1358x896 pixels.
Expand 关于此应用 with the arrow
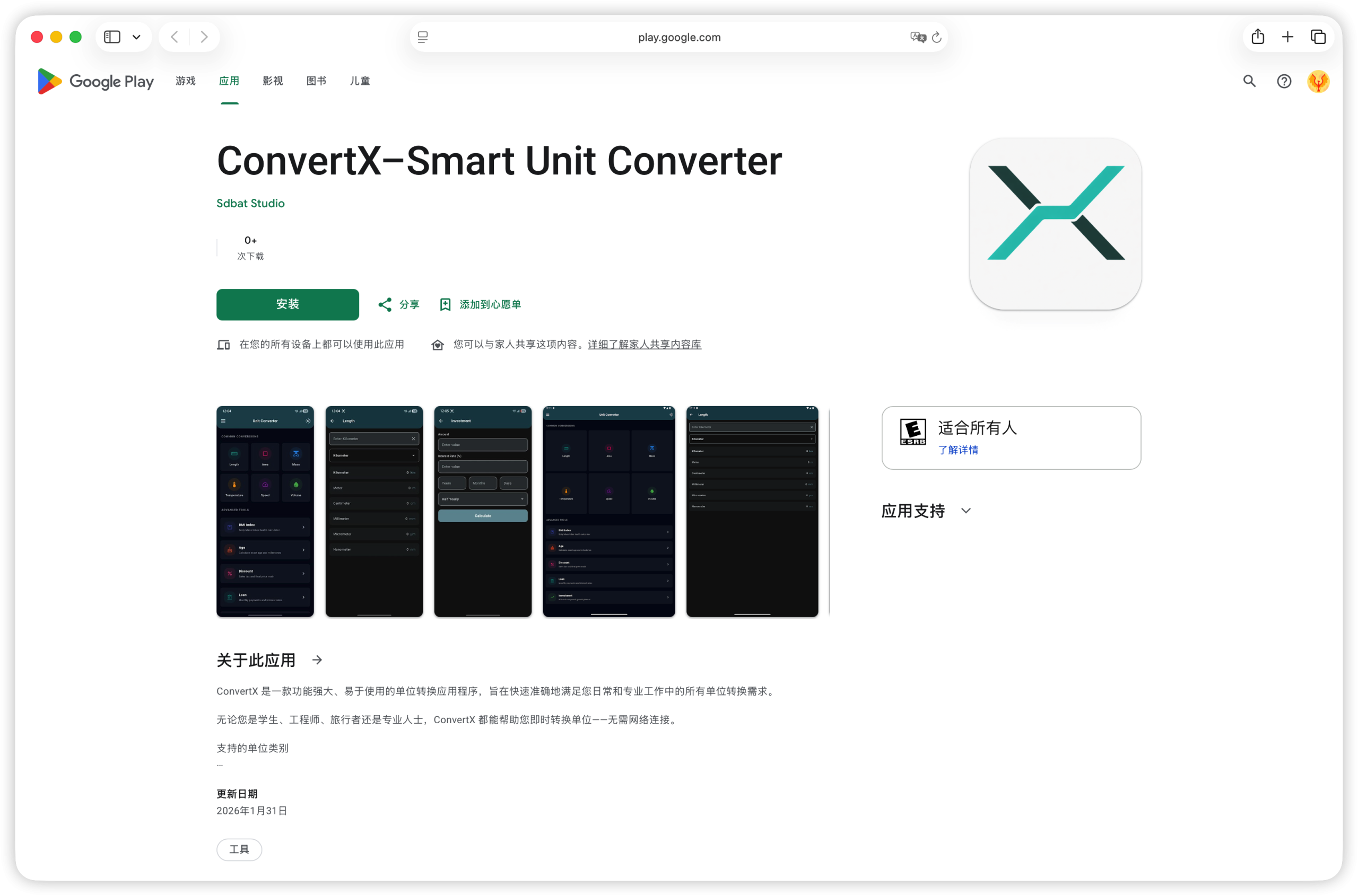tap(317, 660)
